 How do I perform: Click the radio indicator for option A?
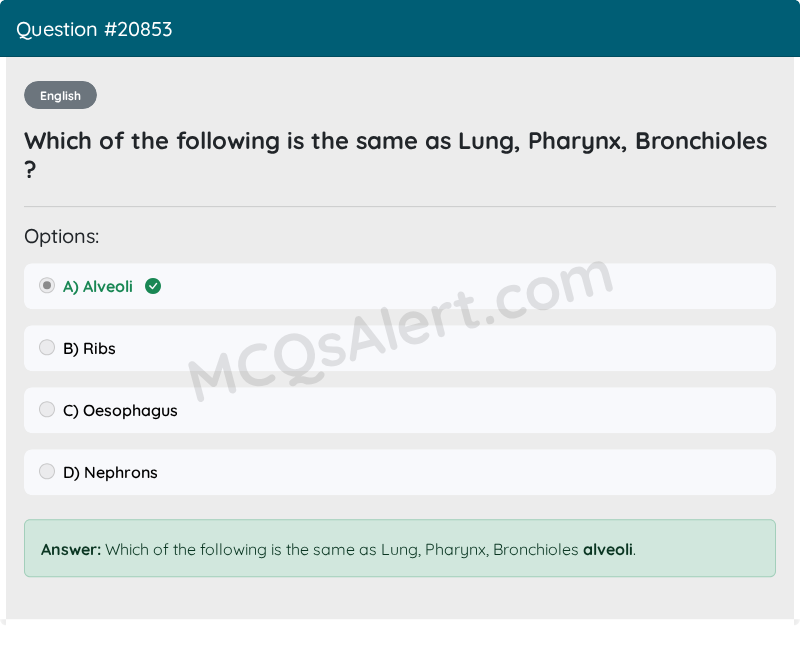(x=47, y=285)
